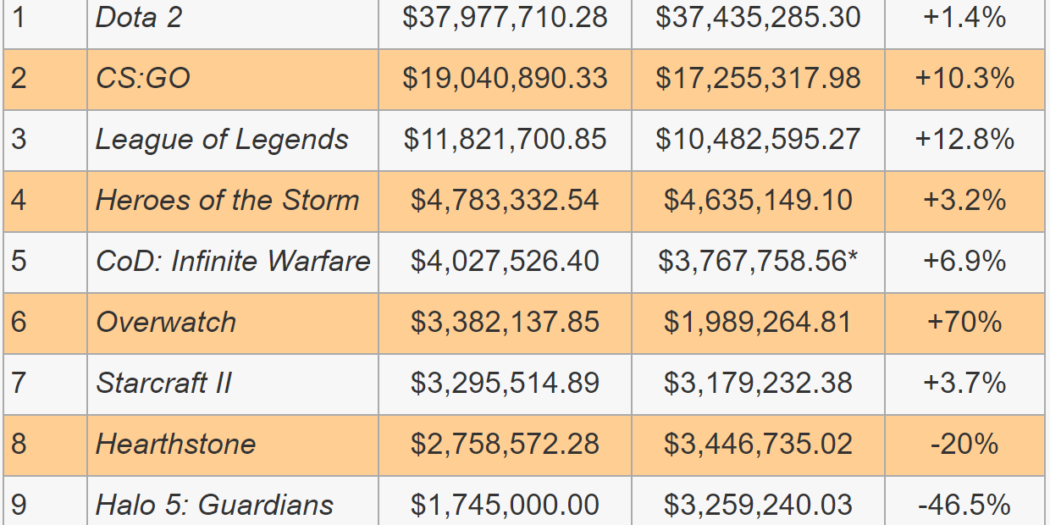Viewport: 1050px width, 525px height.
Task: Click the $3,295,514.89 amount cell
Action: point(505,383)
